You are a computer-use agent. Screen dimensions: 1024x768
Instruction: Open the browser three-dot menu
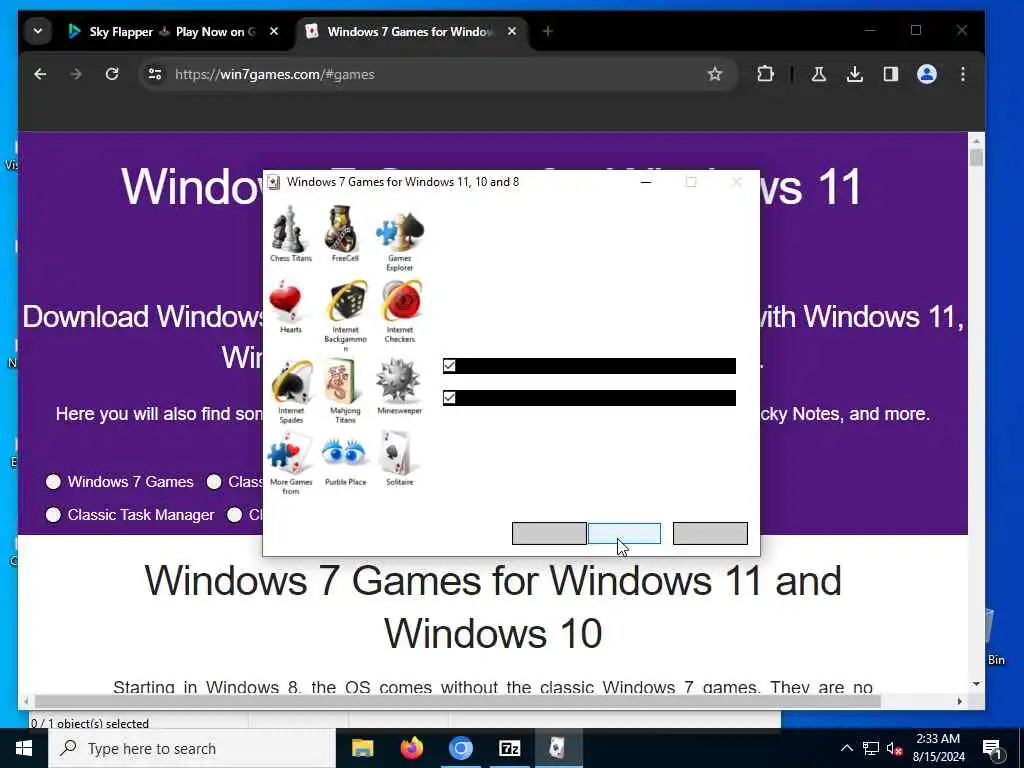click(963, 74)
